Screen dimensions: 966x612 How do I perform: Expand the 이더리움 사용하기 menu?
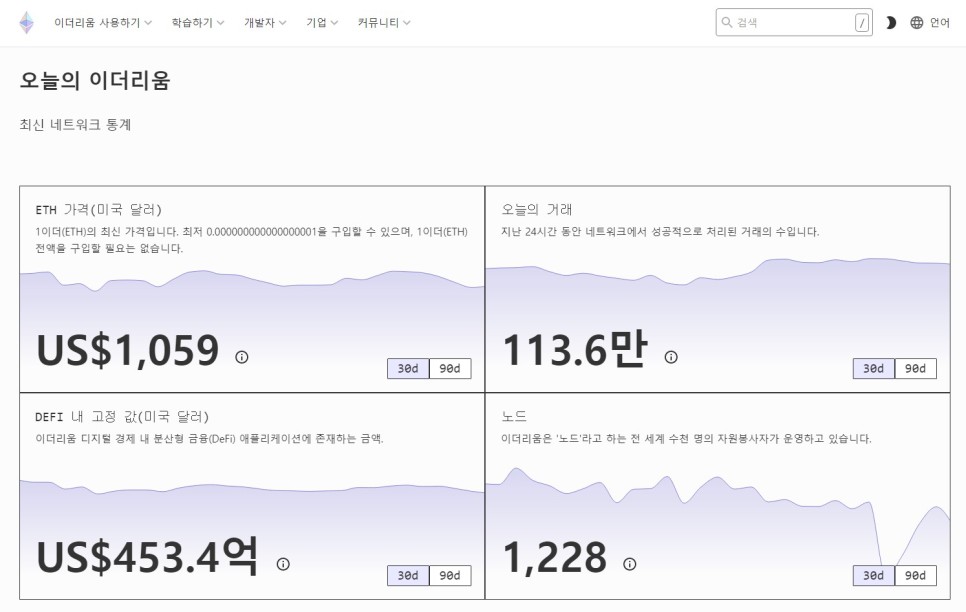(103, 23)
